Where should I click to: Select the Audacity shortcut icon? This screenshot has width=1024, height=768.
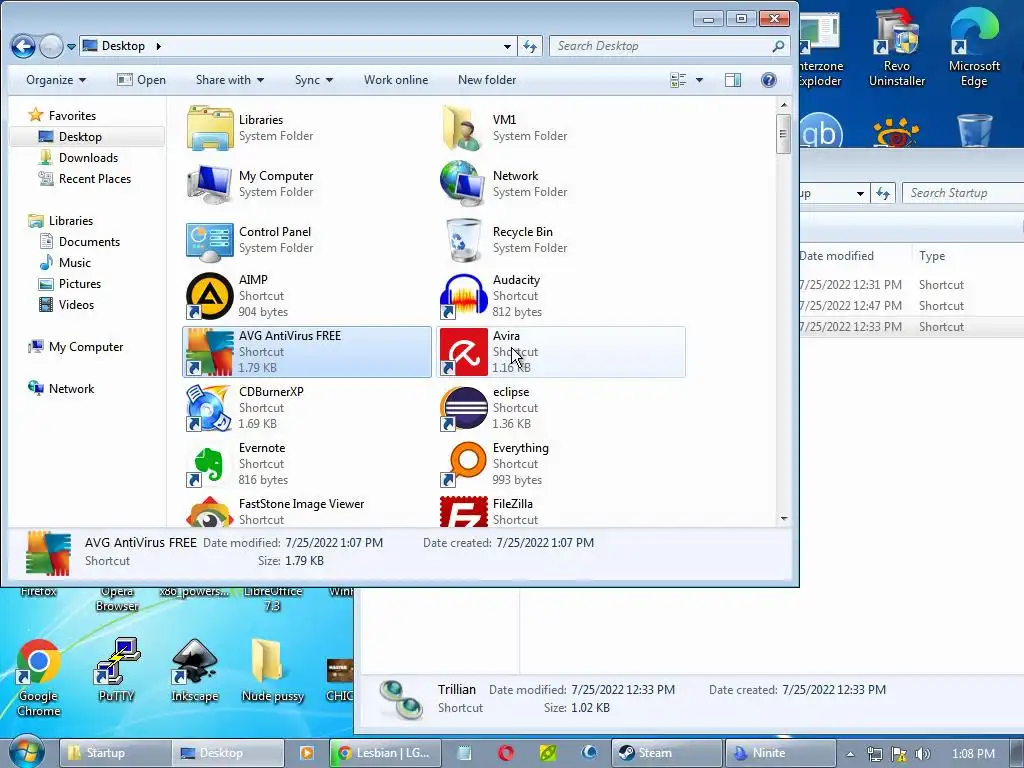[x=464, y=296]
